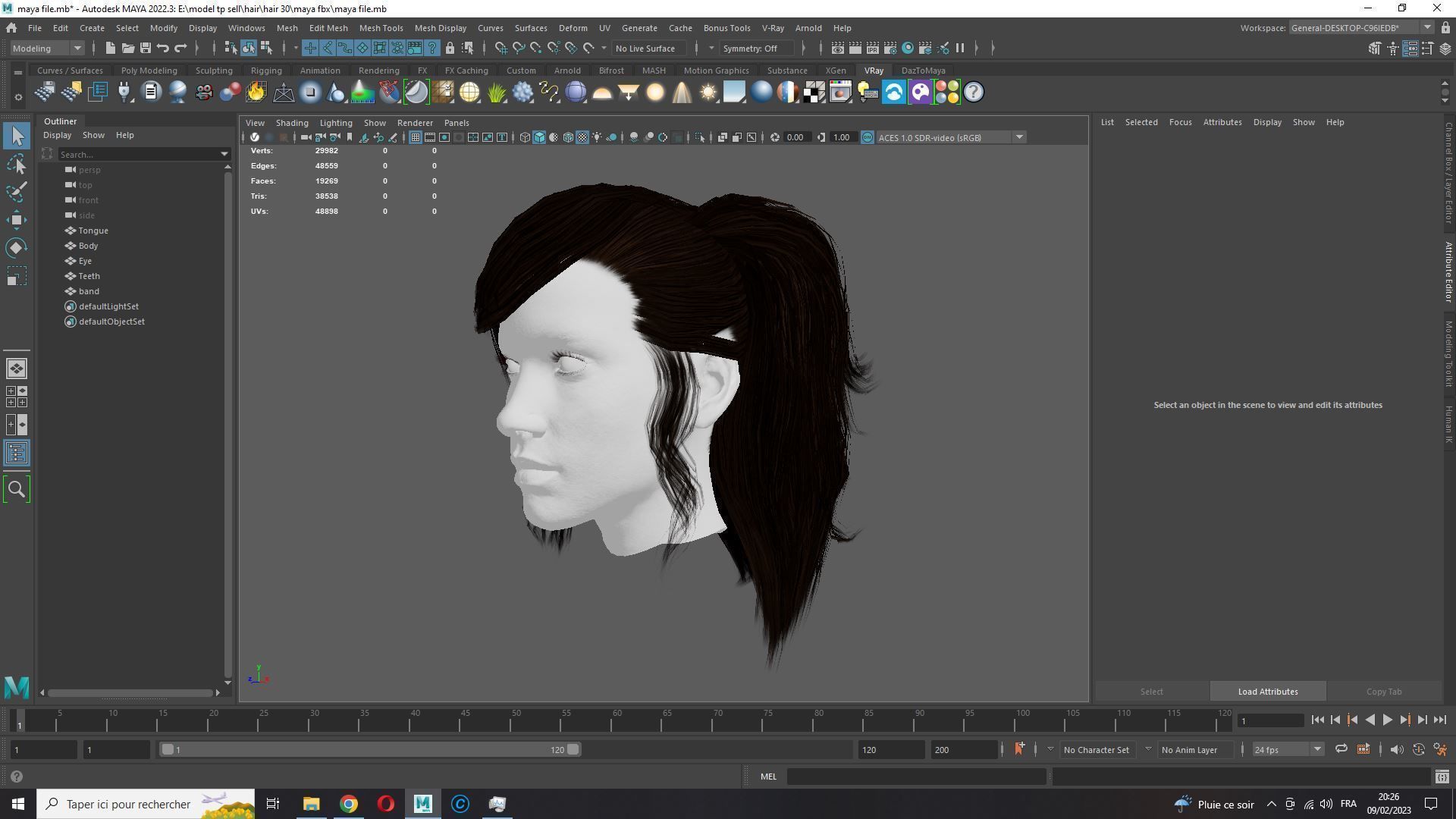Click the four pane layout icon
Image resolution: width=1456 pixels, height=819 pixels.
click(x=17, y=397)
